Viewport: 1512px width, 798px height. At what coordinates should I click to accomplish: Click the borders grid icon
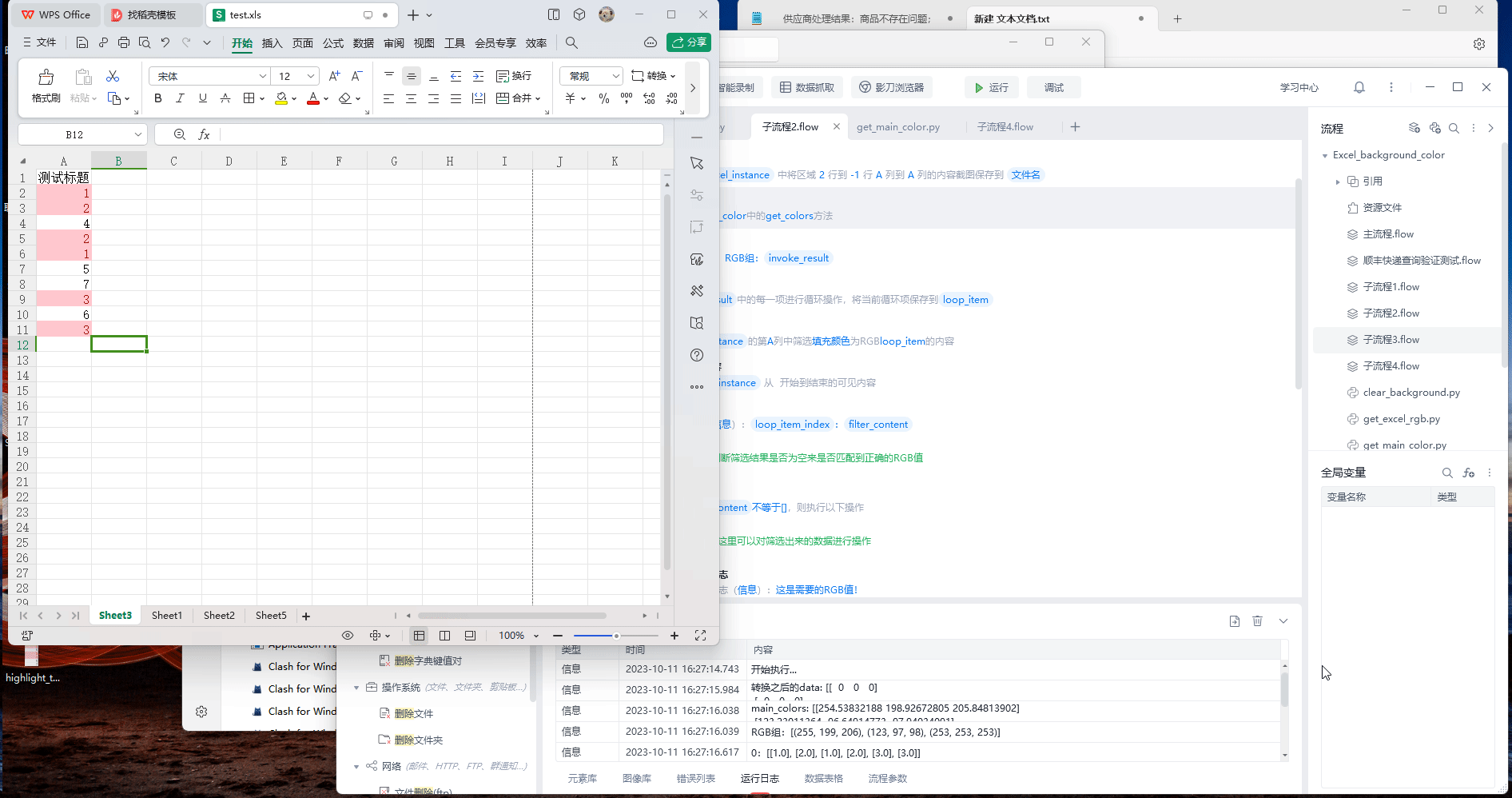[249, 98]
